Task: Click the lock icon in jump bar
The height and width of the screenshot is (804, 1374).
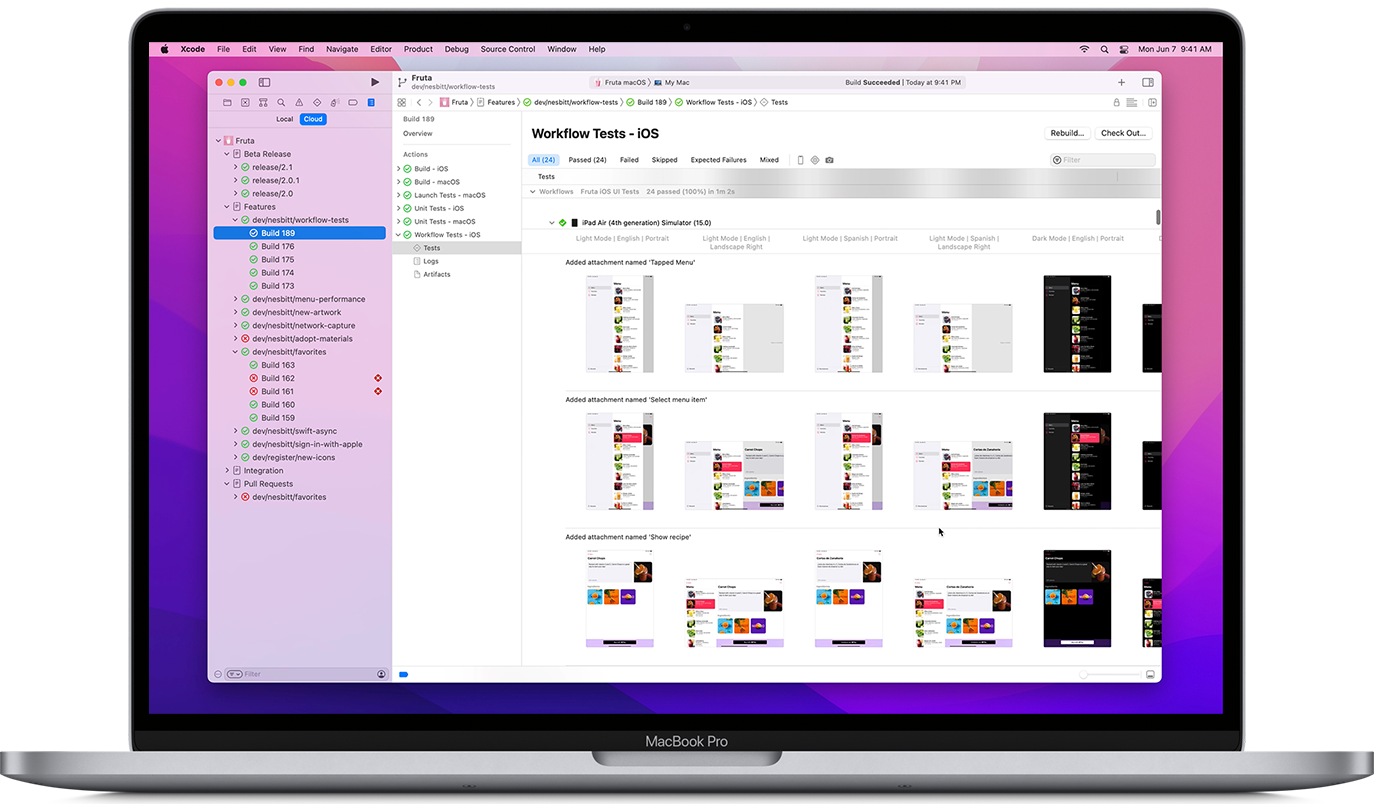Action: point(1116,102)
